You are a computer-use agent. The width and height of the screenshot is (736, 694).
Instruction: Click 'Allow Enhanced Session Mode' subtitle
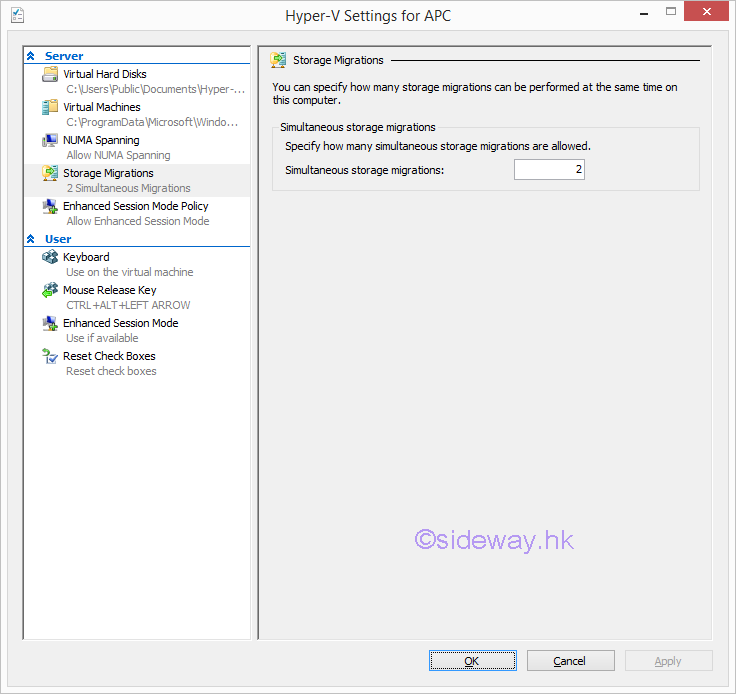tap(138, 221)
